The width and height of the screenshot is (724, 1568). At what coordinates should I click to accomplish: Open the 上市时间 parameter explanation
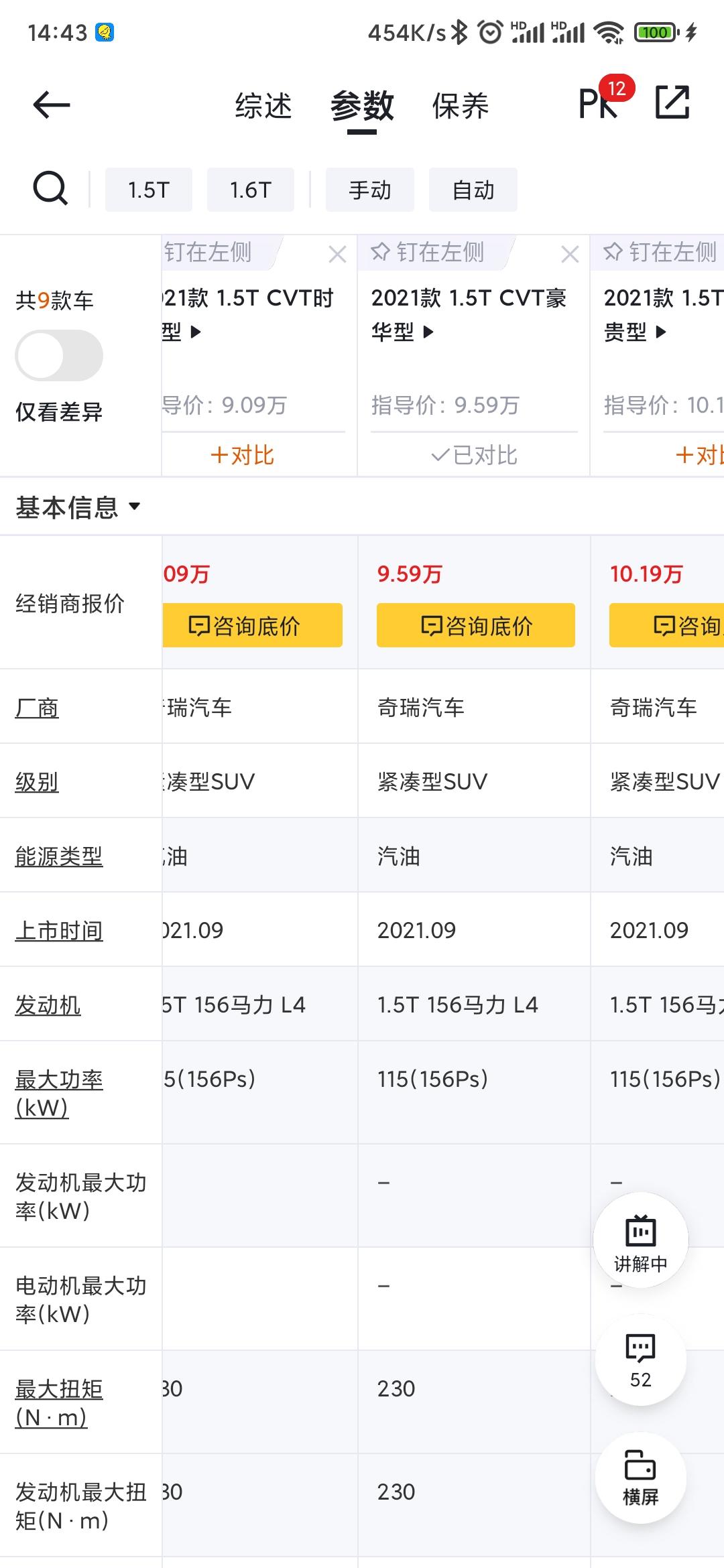(59, 931)
